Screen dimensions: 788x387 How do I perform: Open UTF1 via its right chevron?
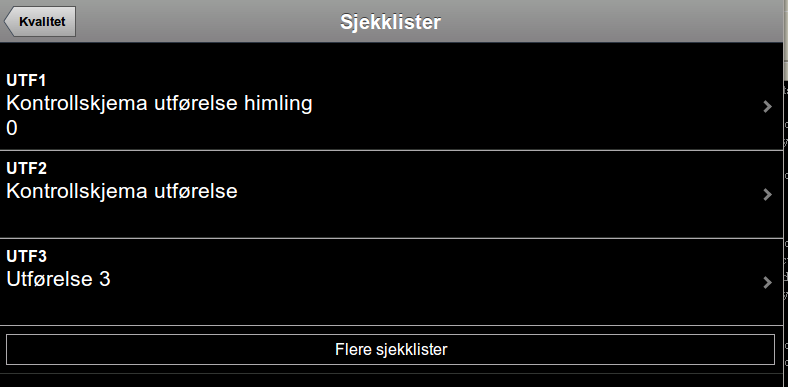click(767, 106)
